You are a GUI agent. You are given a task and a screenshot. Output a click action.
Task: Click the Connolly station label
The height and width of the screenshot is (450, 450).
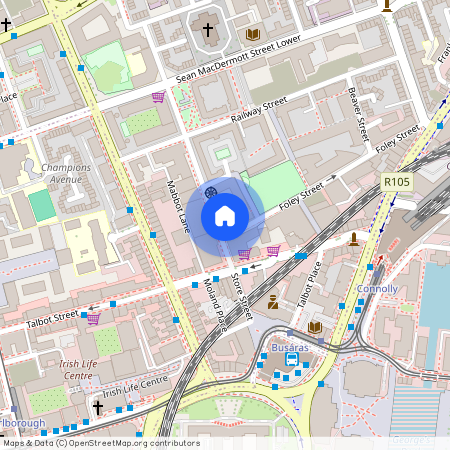pyautogui.click(x=377, y=289)
